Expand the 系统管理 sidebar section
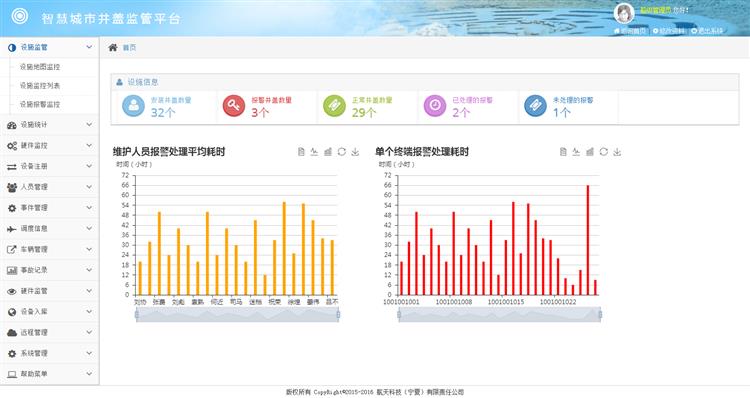Screen dimensions: 750x398 [50, 354]
